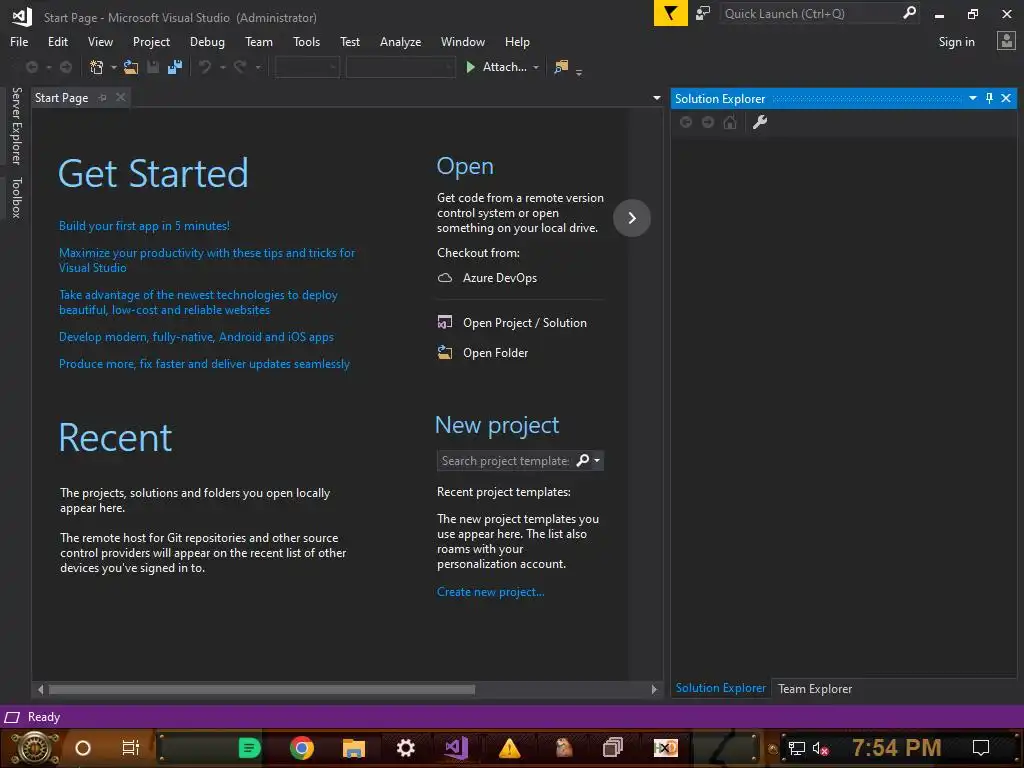Click the Solution Explorer Home icon
1024x768 pixels.
point(730,122)
